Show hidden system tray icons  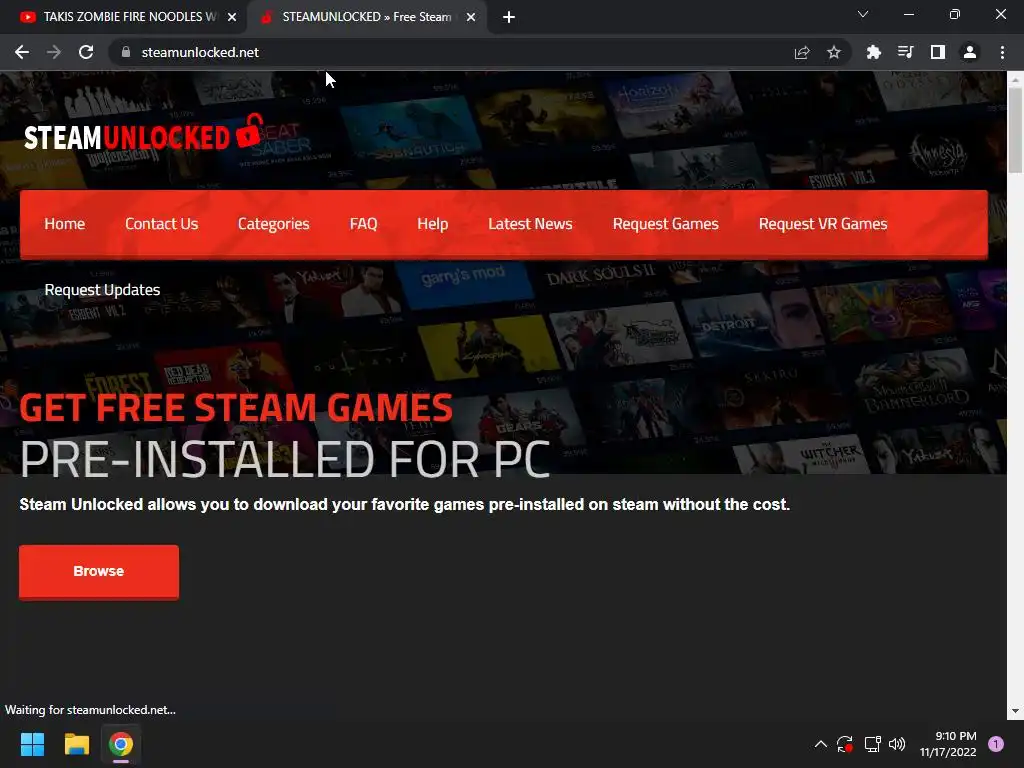point(821,744)
